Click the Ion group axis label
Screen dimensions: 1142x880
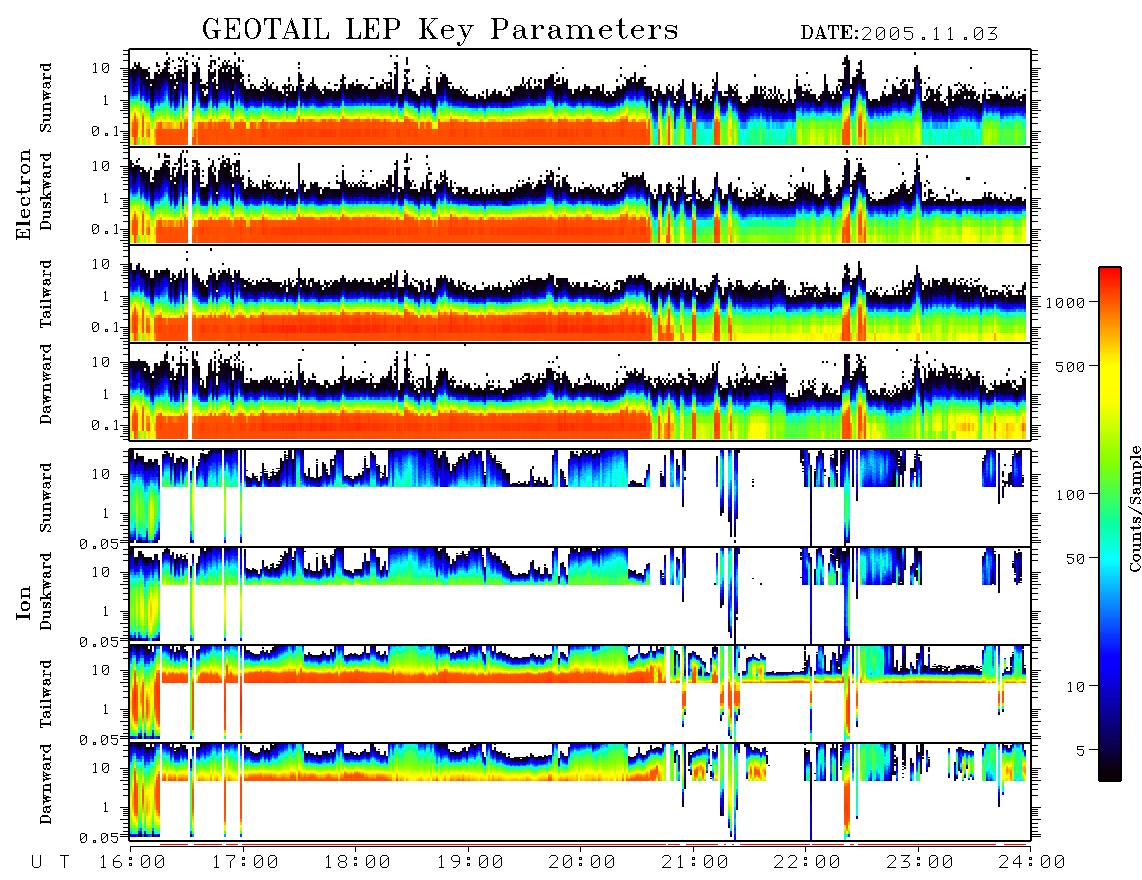tap(24, 602)
